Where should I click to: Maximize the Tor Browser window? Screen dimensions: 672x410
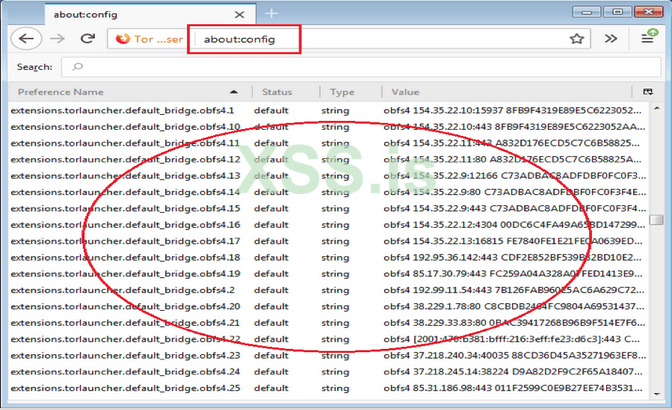pos(617,12)
